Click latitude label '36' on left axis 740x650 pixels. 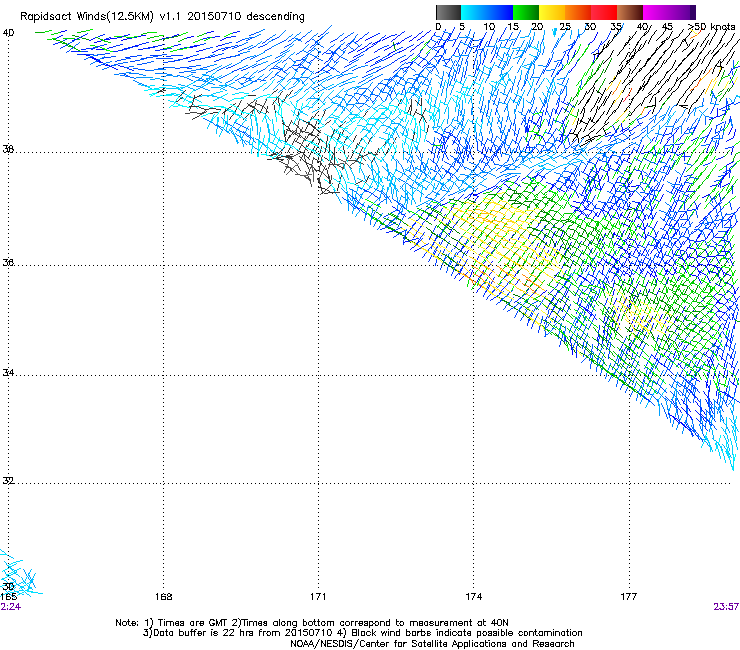pos(8,262)
